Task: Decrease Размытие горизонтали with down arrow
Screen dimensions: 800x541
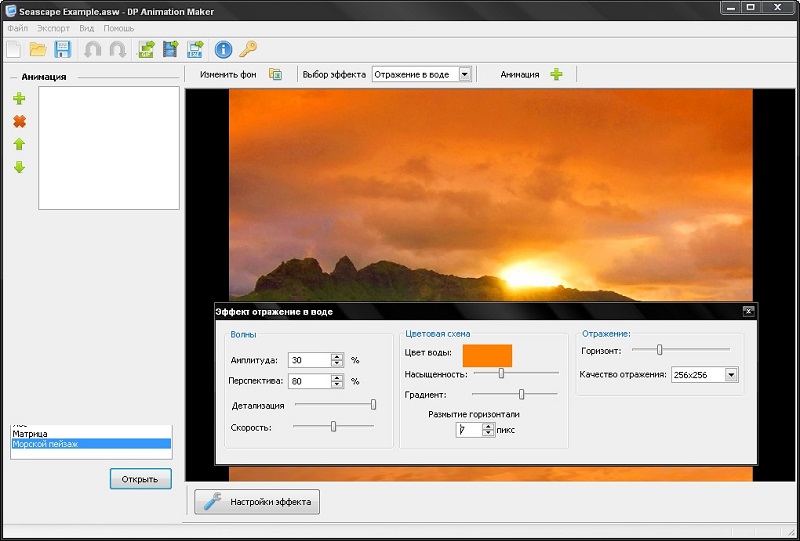Action: [x=488, y=433]
